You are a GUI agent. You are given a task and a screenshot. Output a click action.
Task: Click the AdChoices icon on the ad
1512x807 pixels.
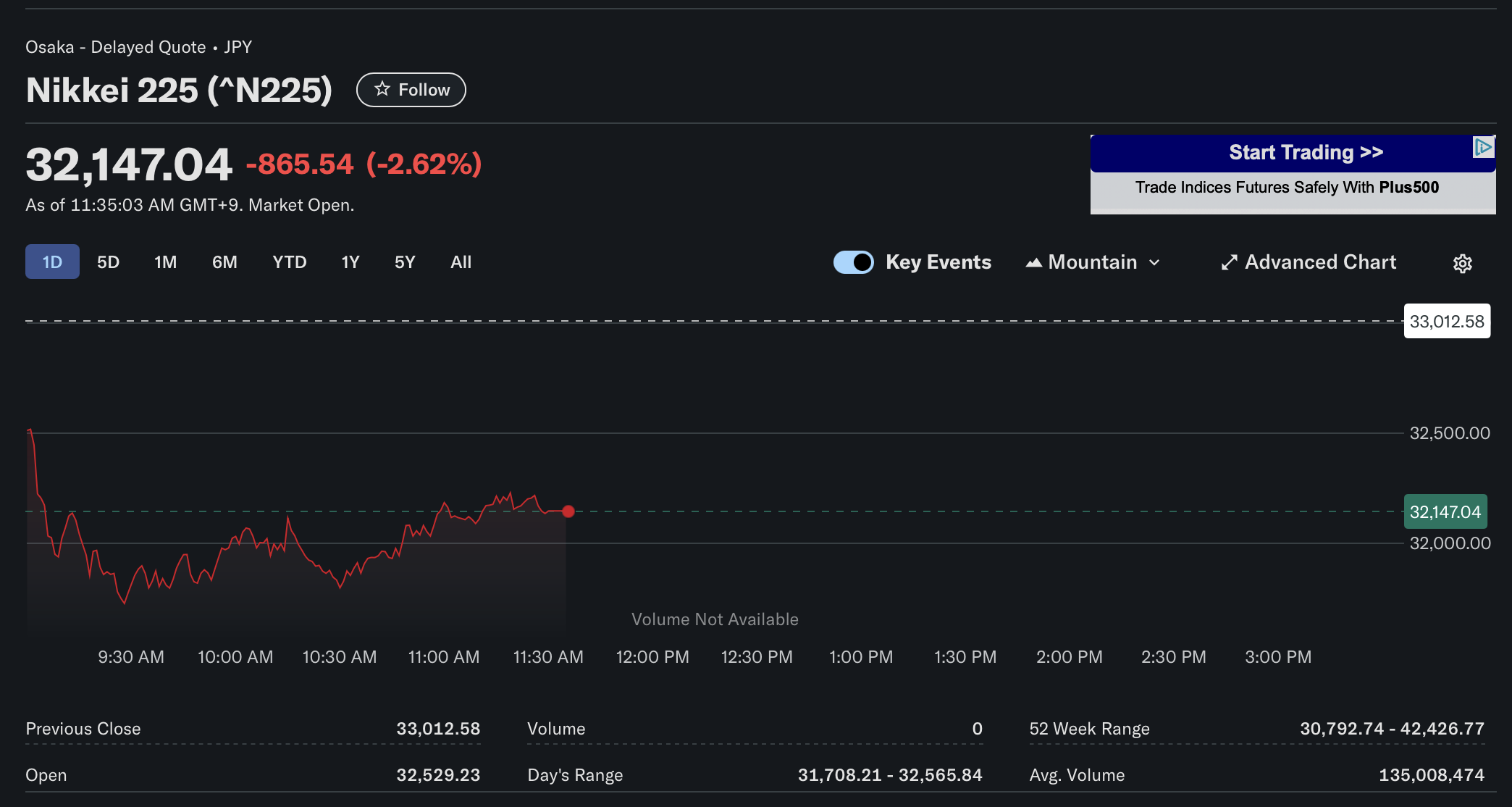[1483, 147]
